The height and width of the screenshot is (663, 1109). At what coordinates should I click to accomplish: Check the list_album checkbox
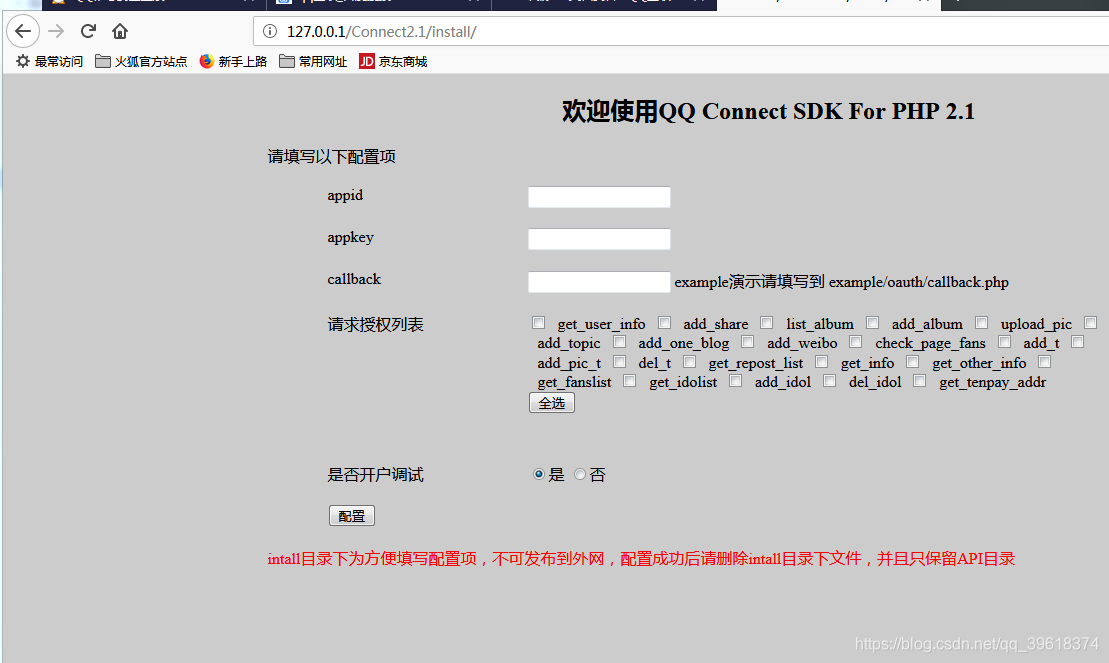pyautogui.click(x=767, y=323)
